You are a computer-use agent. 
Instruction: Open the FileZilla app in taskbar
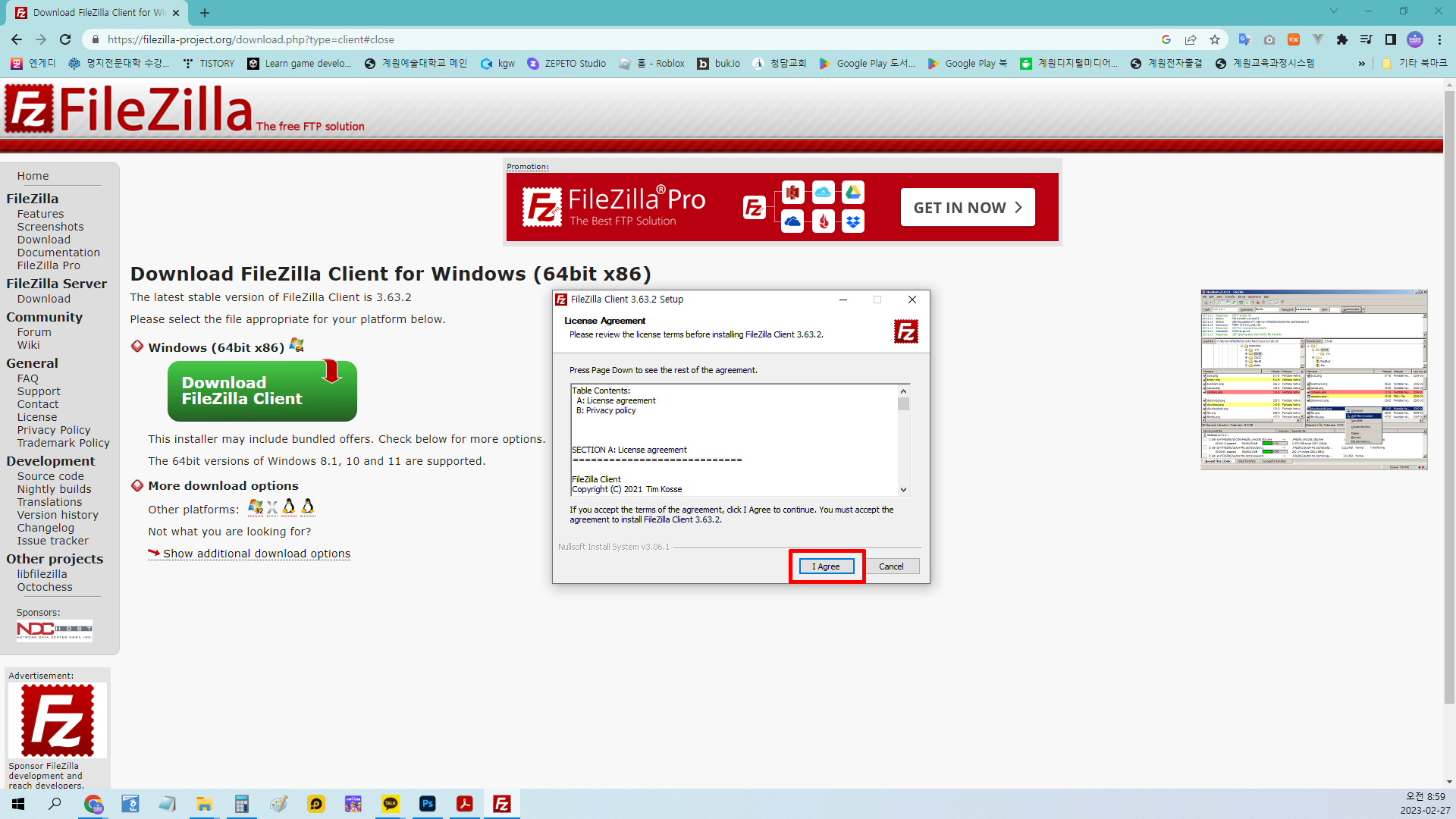coord(502,804)
